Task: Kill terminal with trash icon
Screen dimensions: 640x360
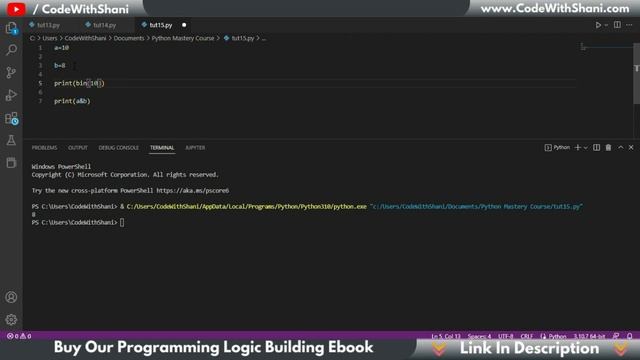Action: point(609,147)
